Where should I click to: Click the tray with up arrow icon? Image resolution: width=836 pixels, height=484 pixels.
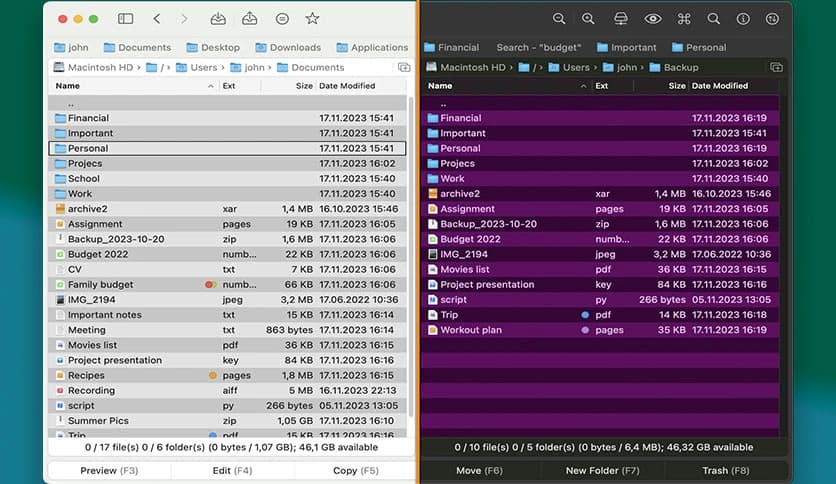point(250,19)
